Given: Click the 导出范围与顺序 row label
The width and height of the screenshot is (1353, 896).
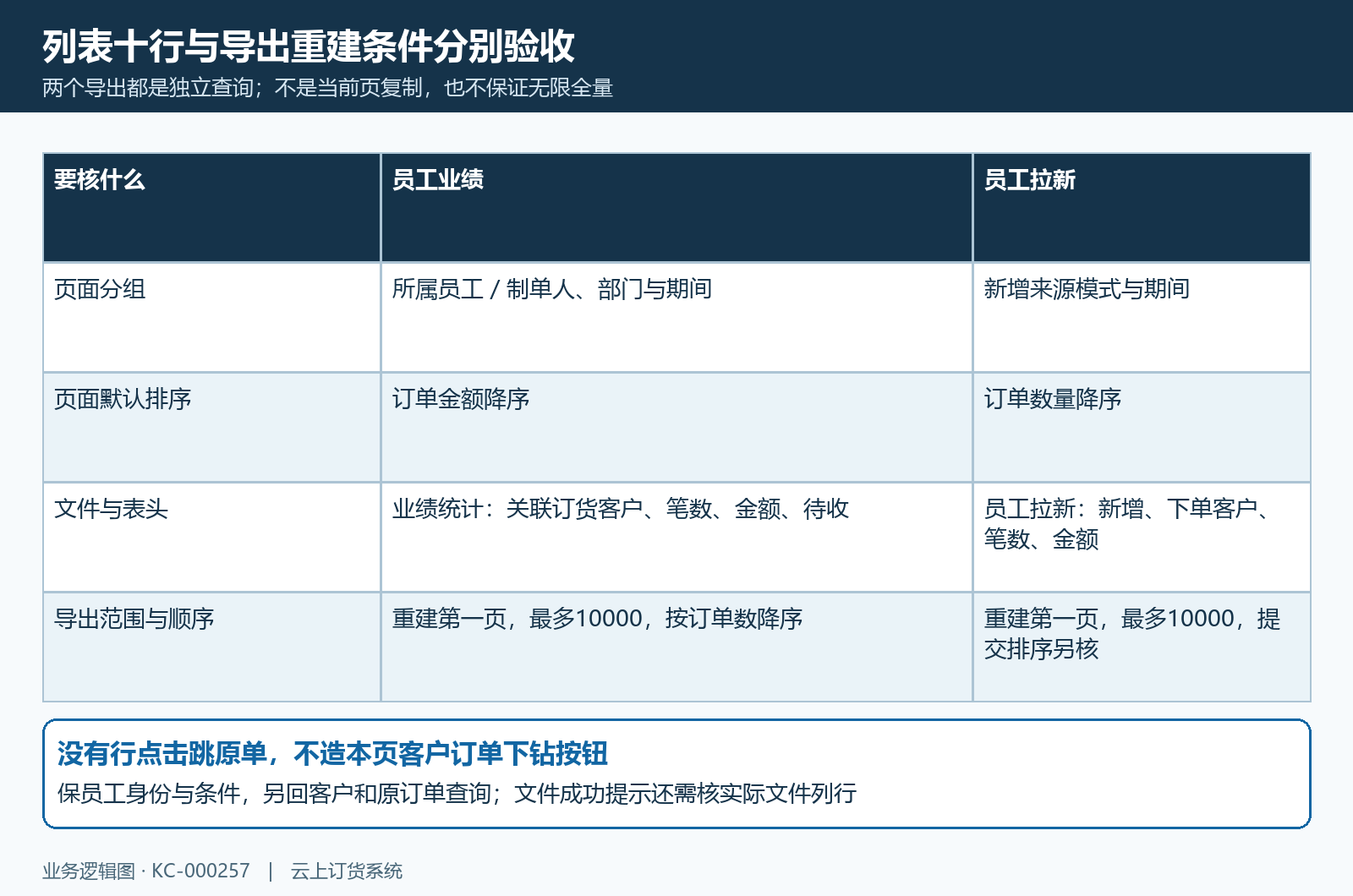Looking at the screenshot, I should click(212, 647).
